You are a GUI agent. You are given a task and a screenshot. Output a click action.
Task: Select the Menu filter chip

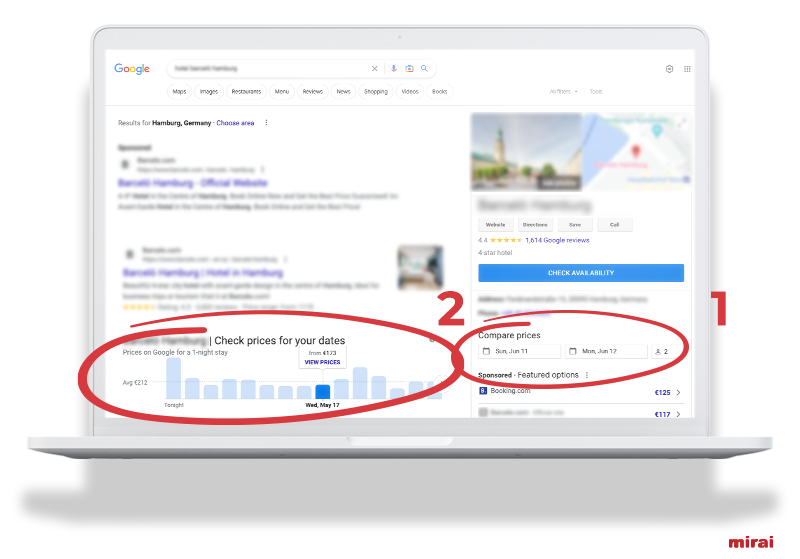coord(282,91)
